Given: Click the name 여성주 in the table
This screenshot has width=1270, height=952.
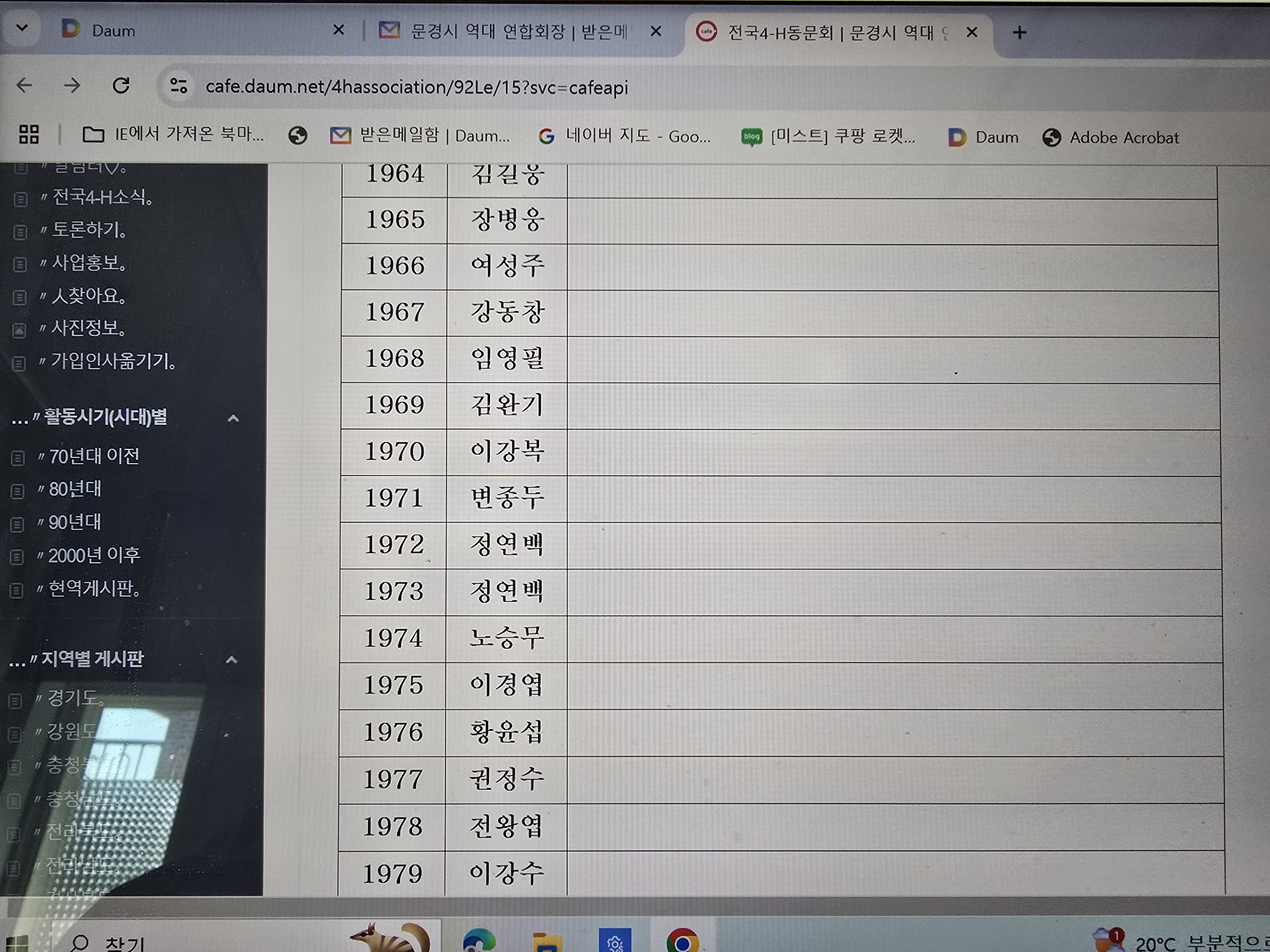Looking at the screenshot, I should 507,266.
